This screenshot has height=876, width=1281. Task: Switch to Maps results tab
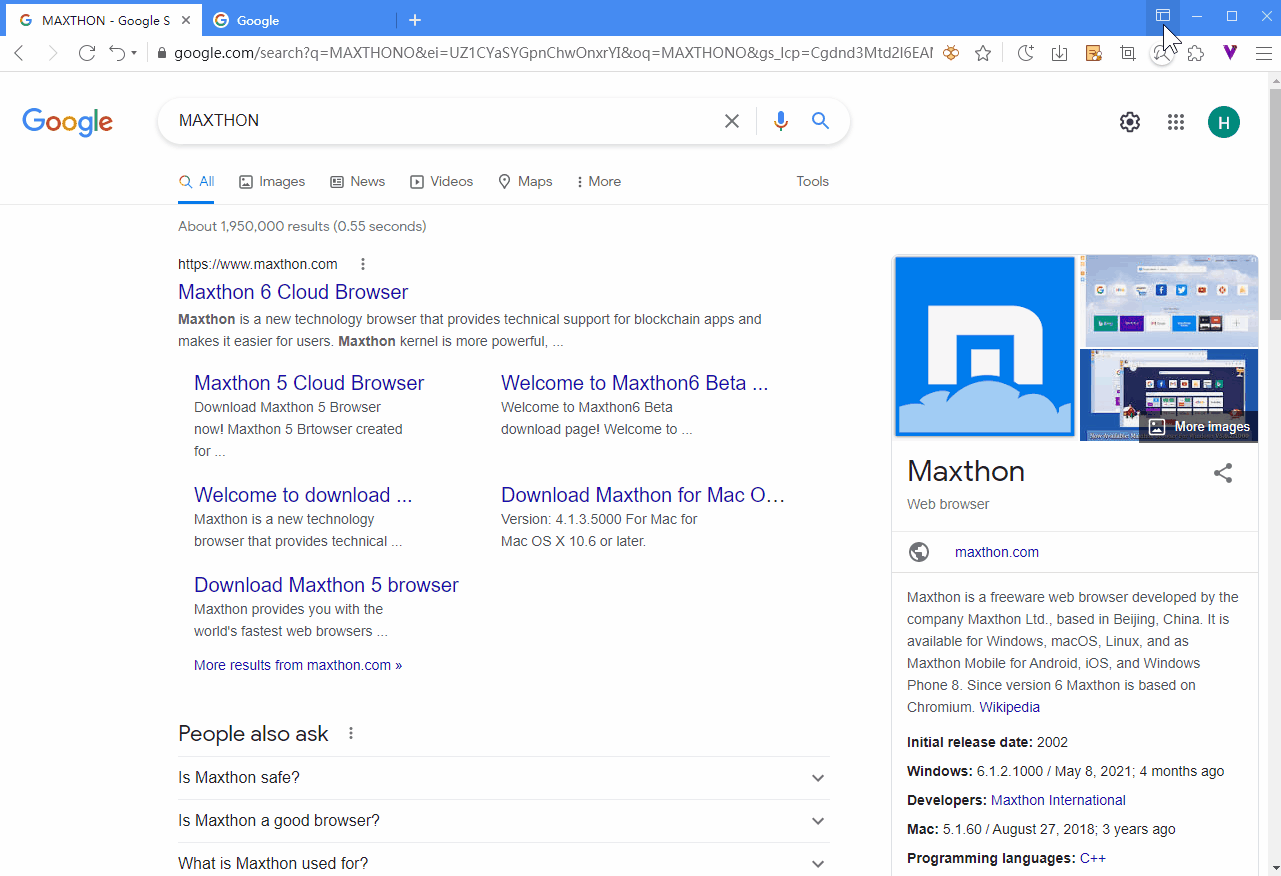click(526, 182)
